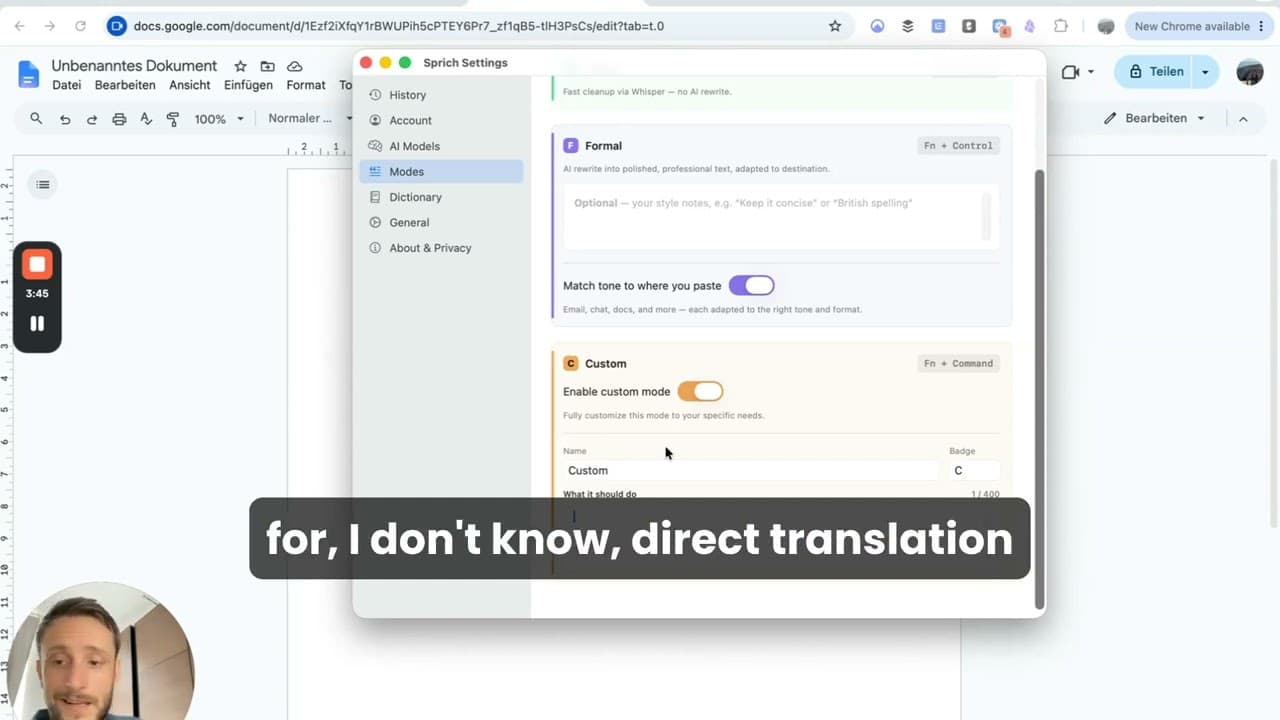Open the Account section in Sprich Settings
The width and height of the screenshot is (1280, 720).
click(x=441, y=120)
